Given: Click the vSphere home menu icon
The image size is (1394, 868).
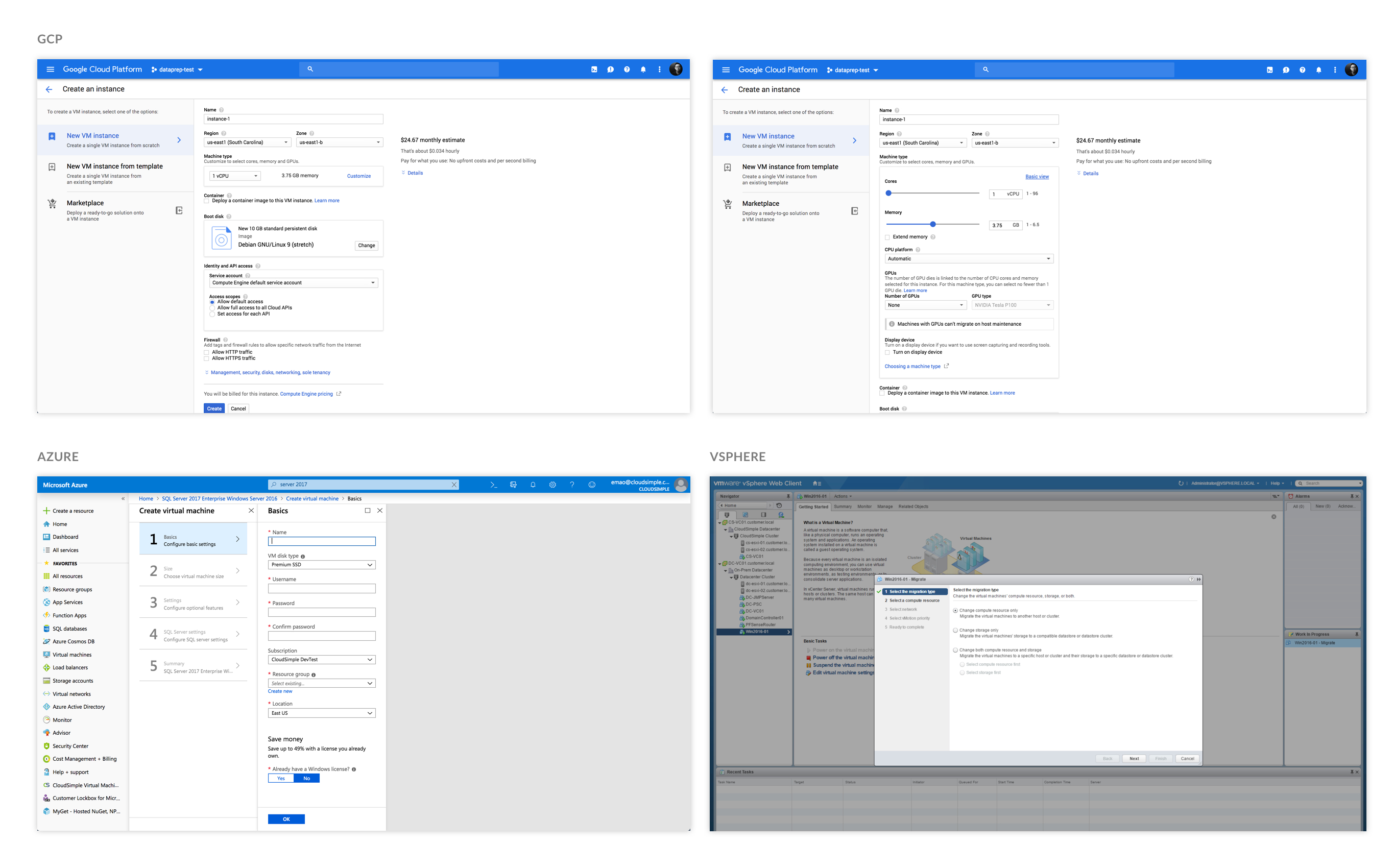Looking at the screenshot, I should click(x=817, y=484).
